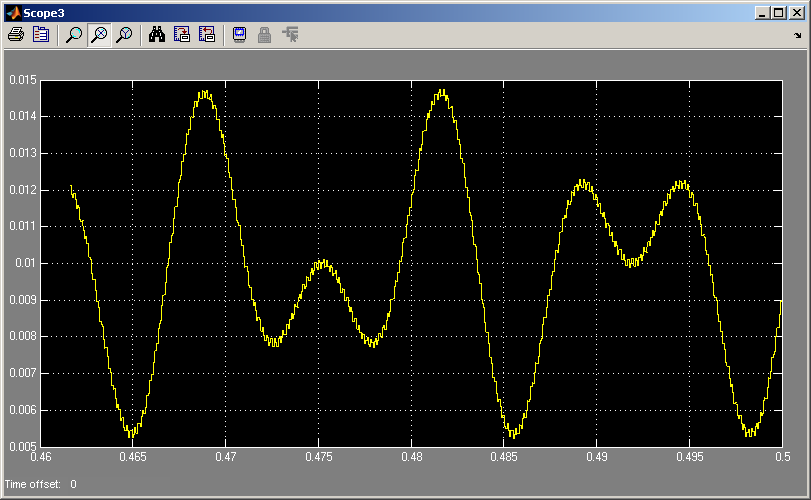Screen dimensions: 811x500
Task: Toggle the floating scope icon
Action: [239, 35]
